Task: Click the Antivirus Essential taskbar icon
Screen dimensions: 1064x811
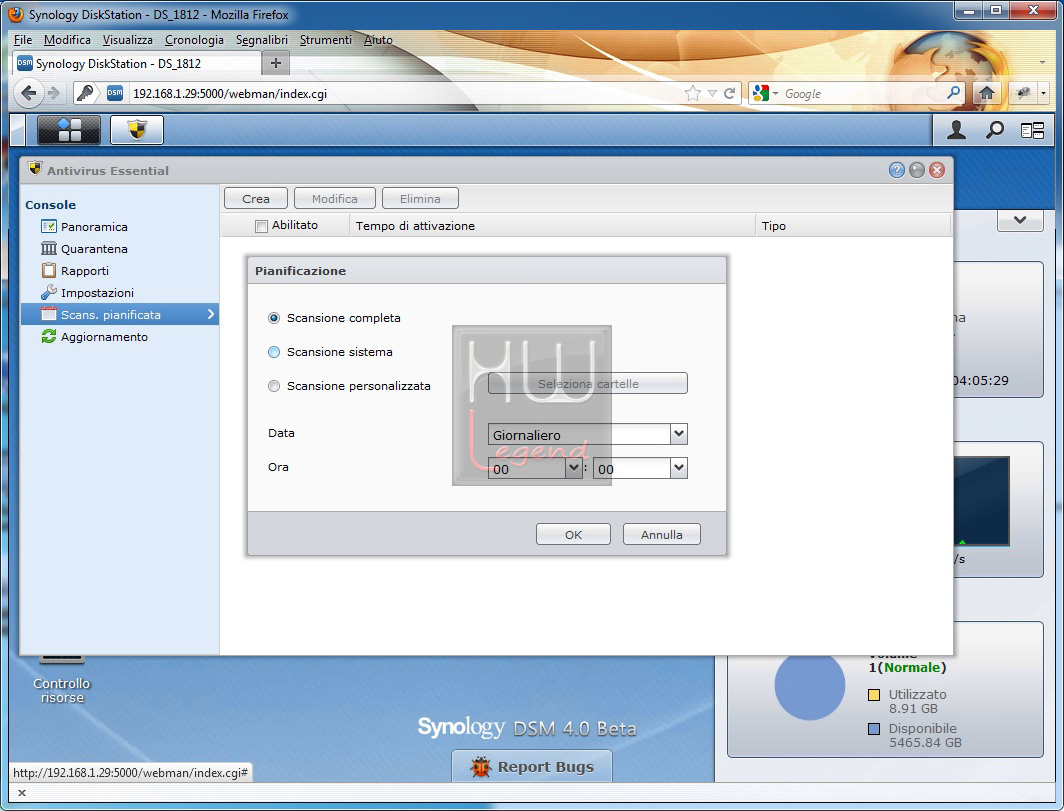Action: click(137, 130)
